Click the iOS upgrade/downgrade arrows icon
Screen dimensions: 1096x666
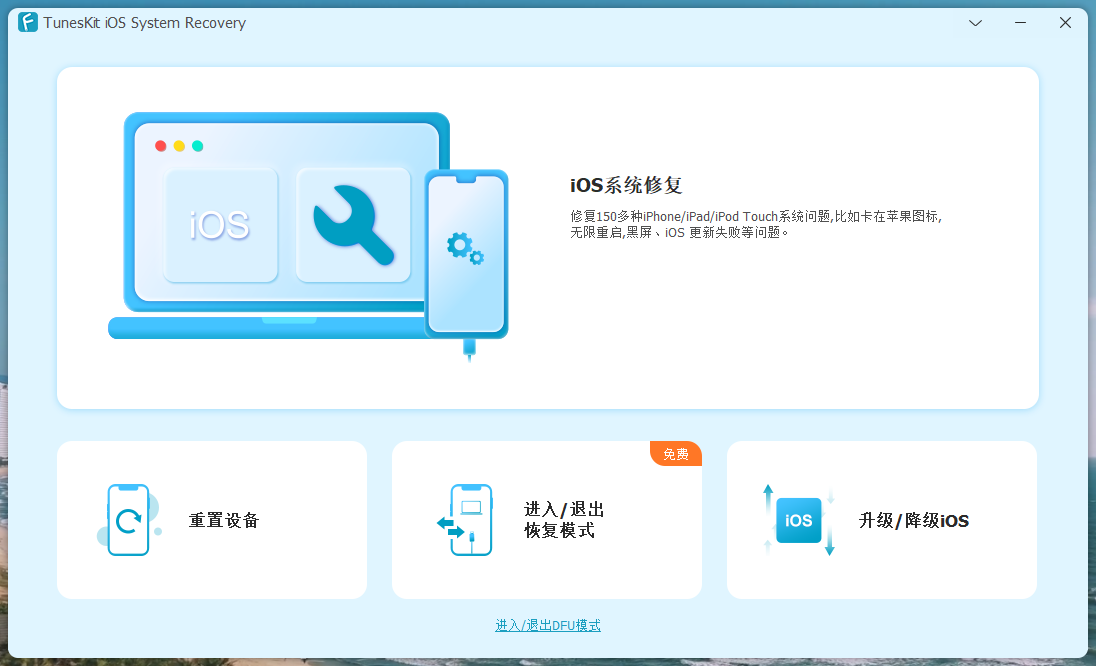click(x=798, y=520)
